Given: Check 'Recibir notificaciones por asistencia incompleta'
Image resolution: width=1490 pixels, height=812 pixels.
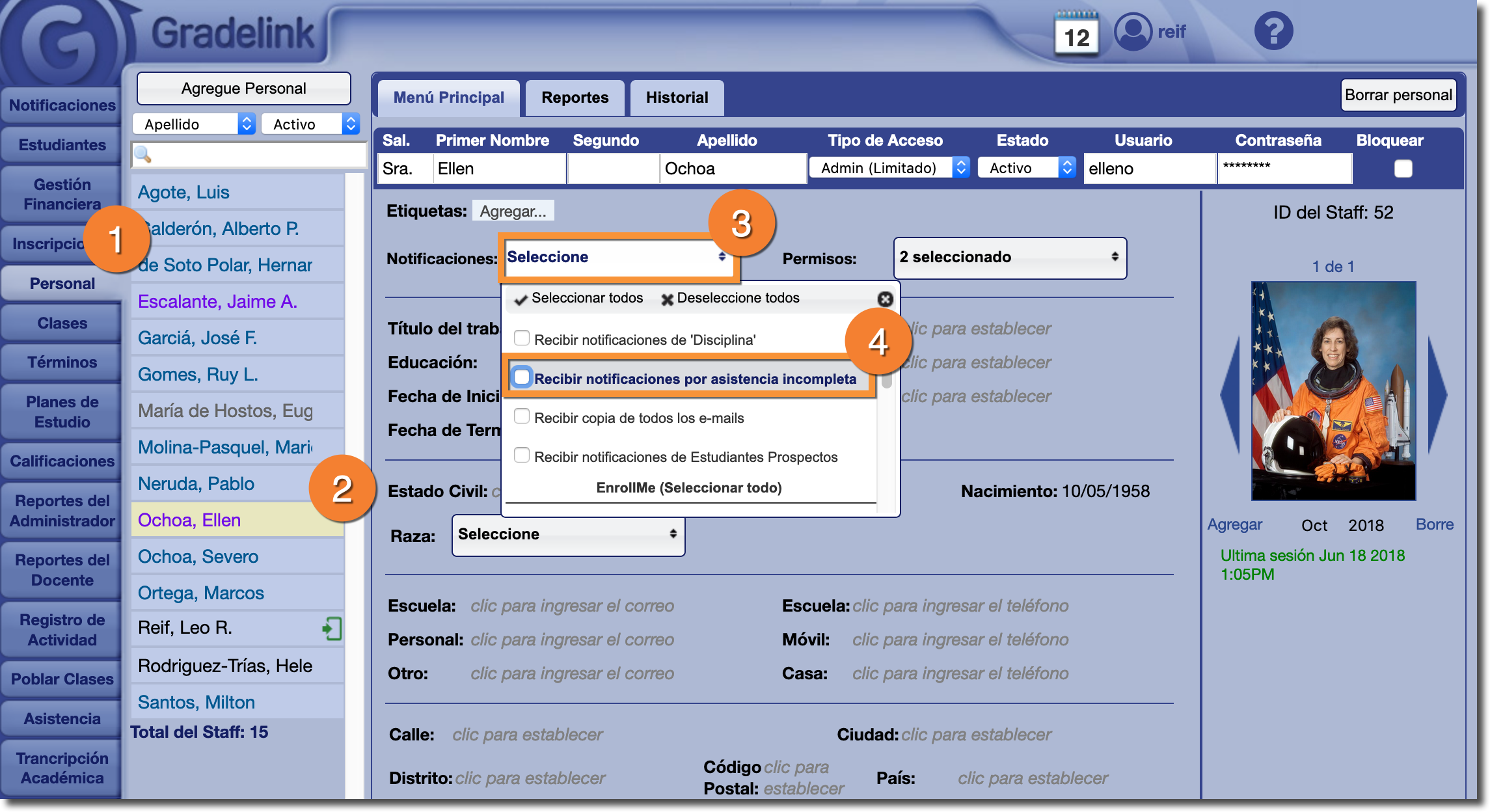Looking at the screenshot, I should pos(522,377).
